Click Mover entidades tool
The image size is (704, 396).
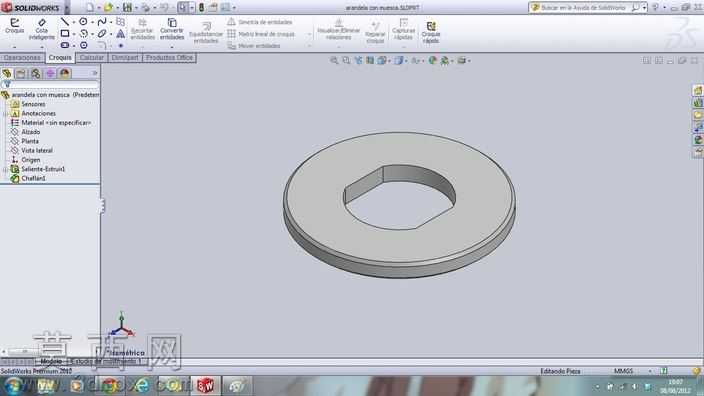pos(254,45)
